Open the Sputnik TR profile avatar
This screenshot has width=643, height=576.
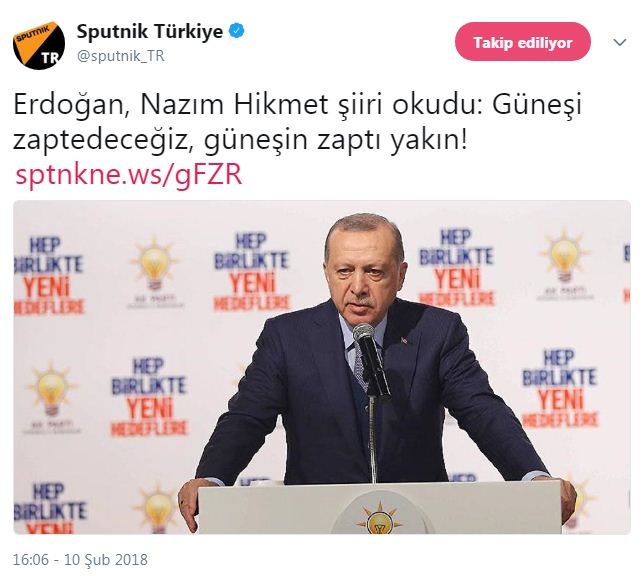tap(39, 46)
